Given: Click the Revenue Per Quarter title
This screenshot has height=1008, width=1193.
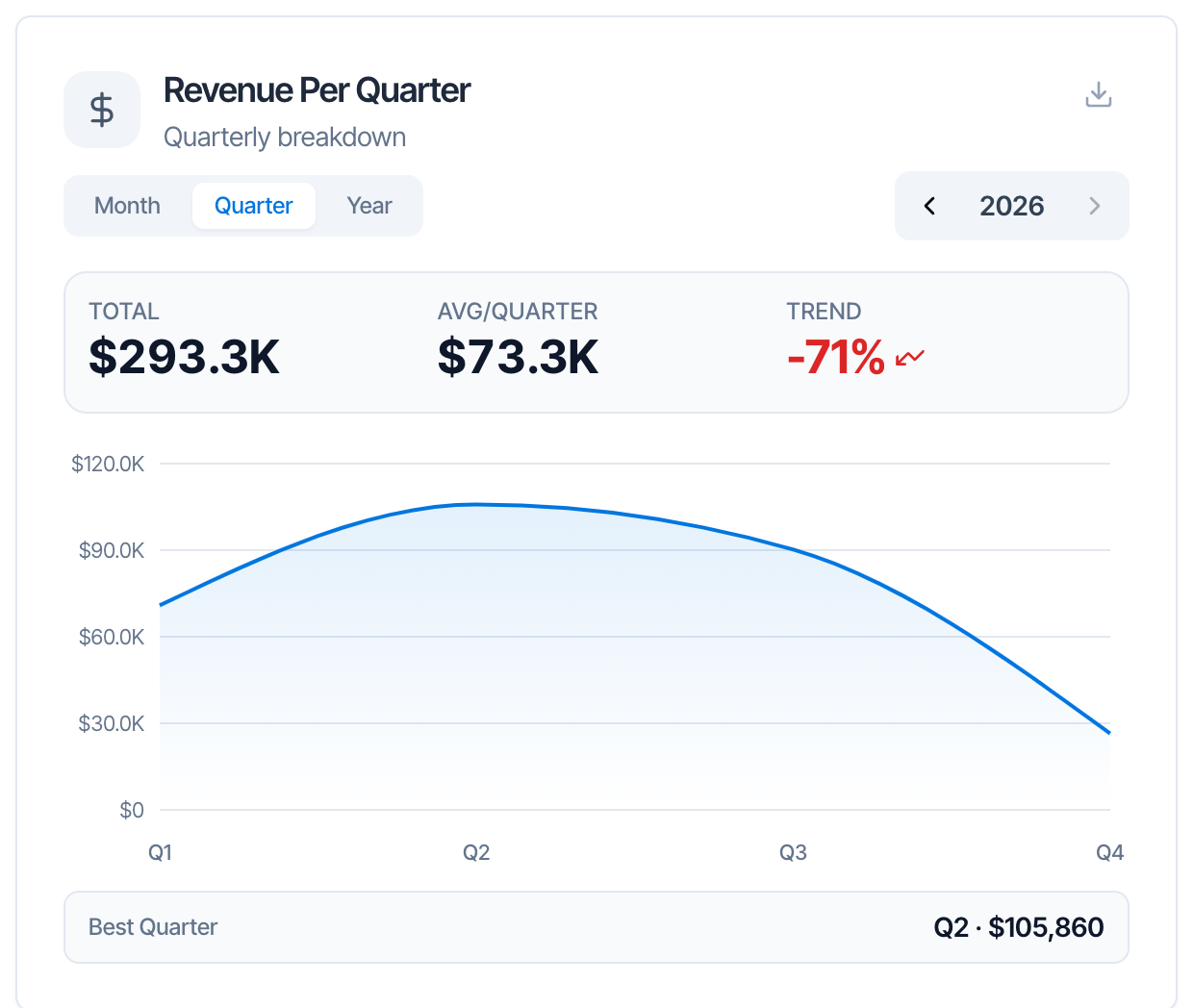Looking at the screenshot, I should 317,89.
